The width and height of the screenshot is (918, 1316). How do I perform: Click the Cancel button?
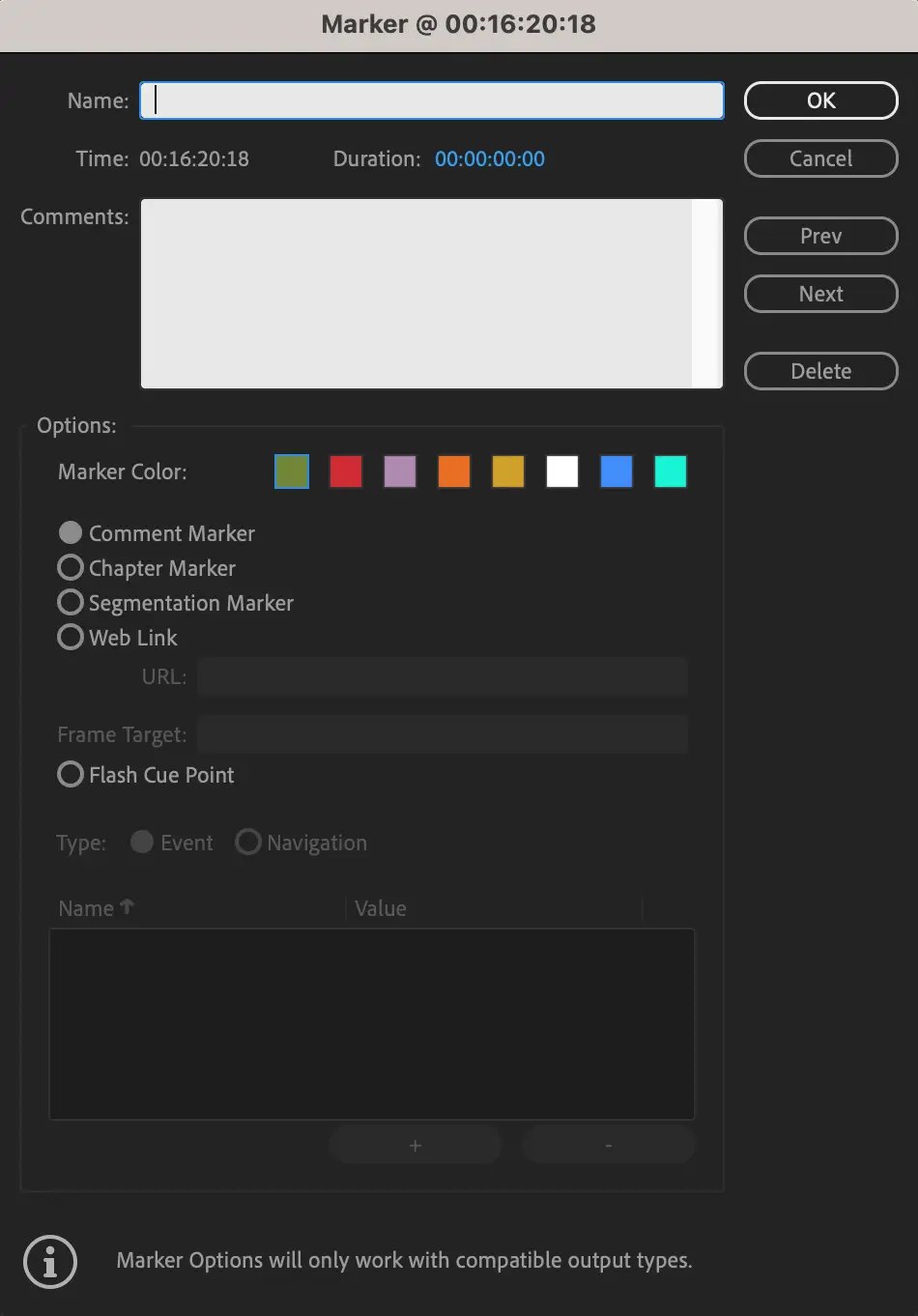point(820,158)
